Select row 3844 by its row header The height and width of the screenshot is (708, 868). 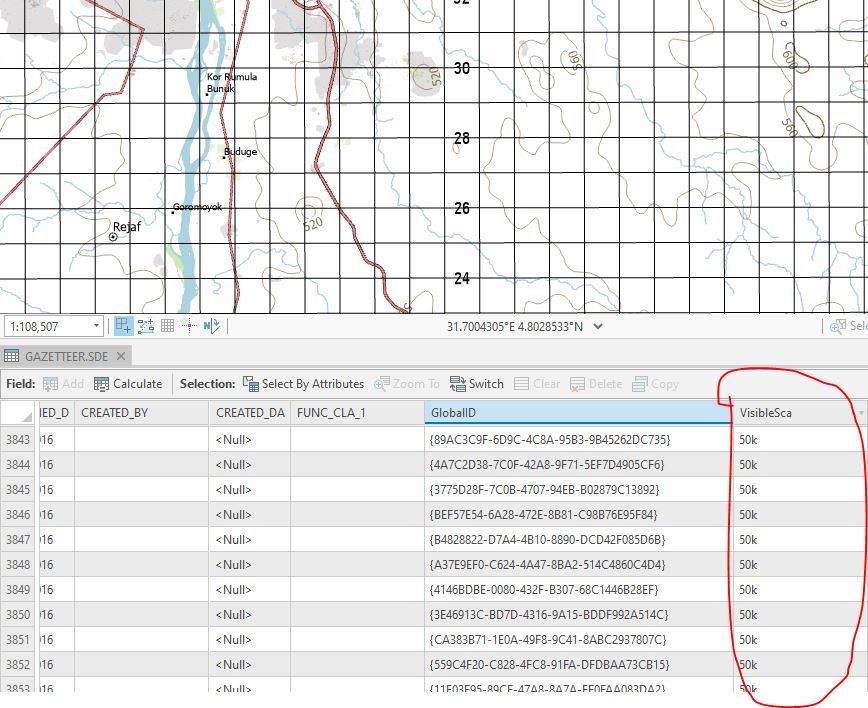[x=18, y=464]
